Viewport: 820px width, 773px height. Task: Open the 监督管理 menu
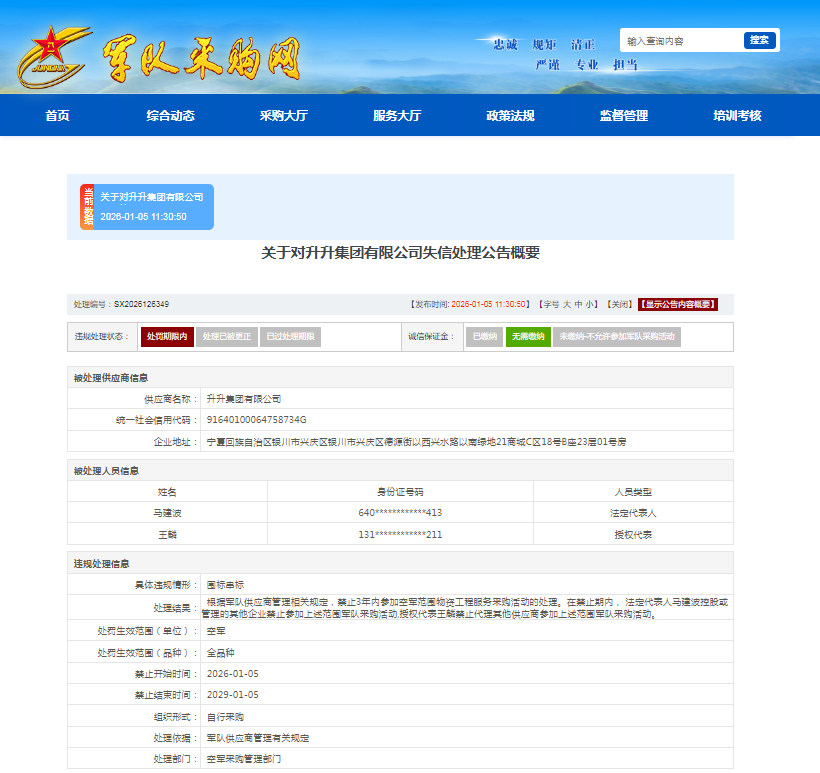pos(624,116)
